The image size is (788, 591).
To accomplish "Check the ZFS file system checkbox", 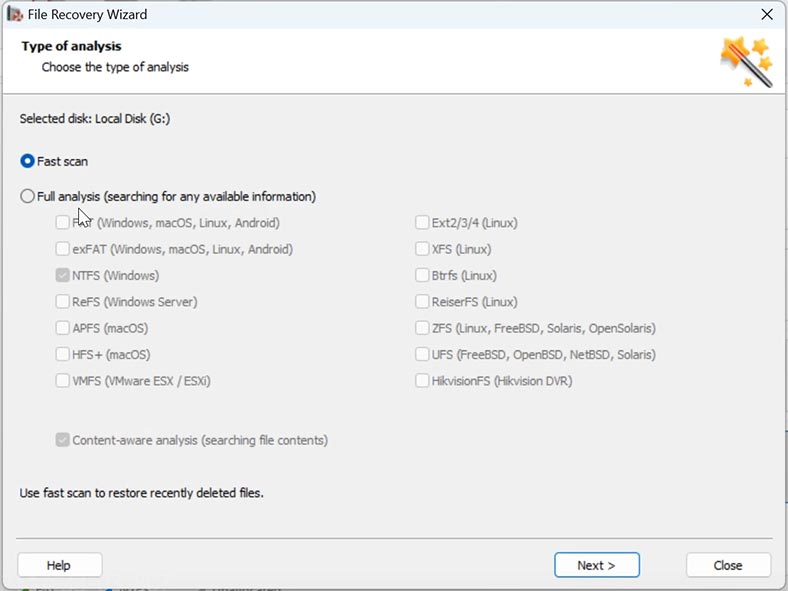I will 422,328.
